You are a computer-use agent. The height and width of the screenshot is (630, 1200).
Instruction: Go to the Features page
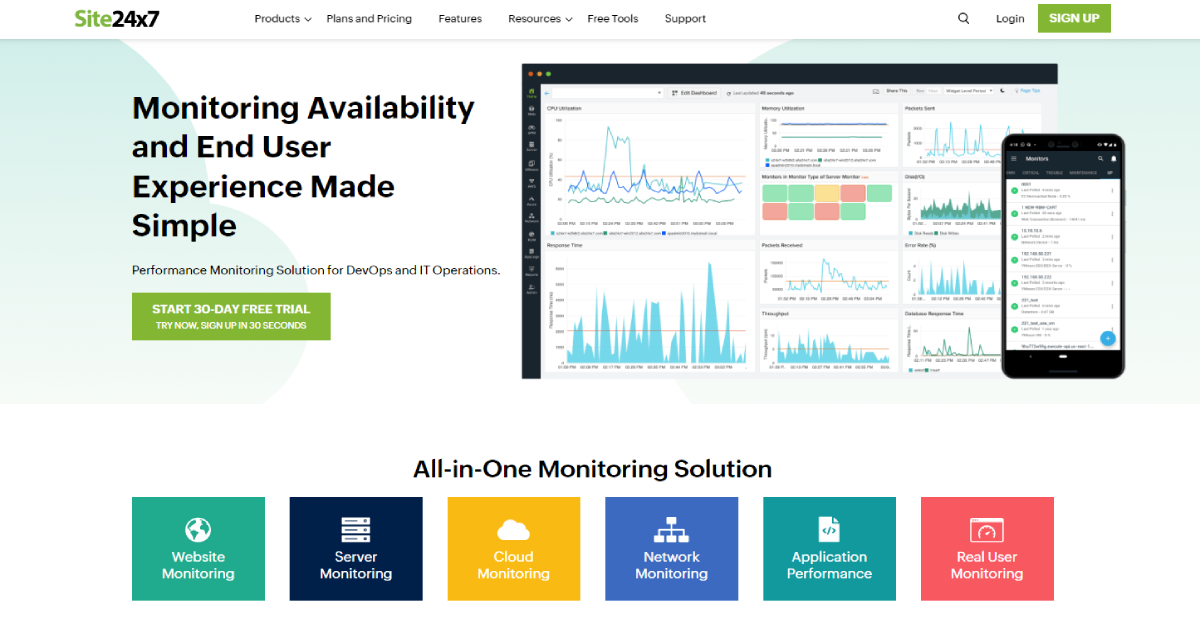click(460, 19)
